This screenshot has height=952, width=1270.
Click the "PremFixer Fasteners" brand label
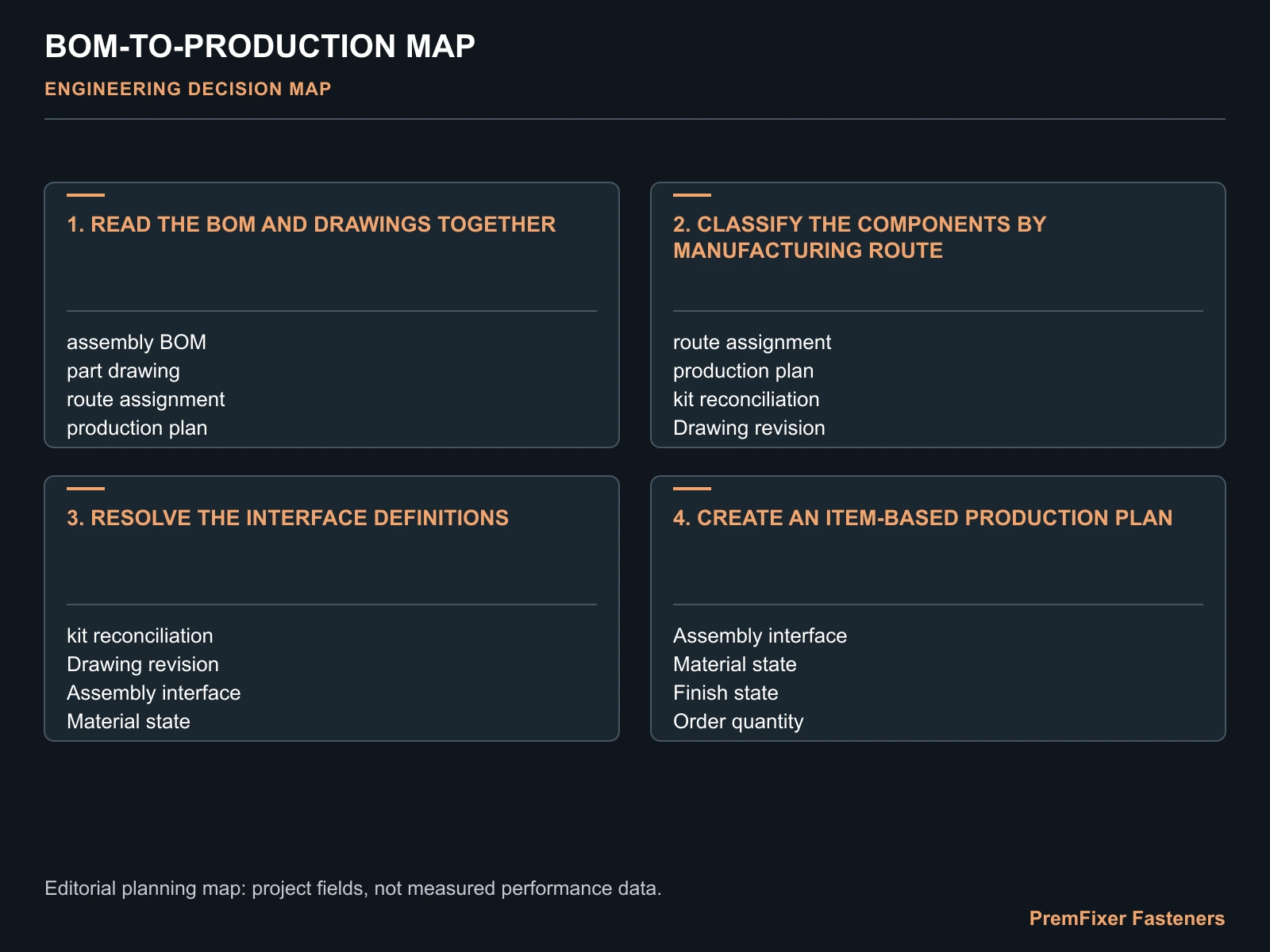point(1126,918)
